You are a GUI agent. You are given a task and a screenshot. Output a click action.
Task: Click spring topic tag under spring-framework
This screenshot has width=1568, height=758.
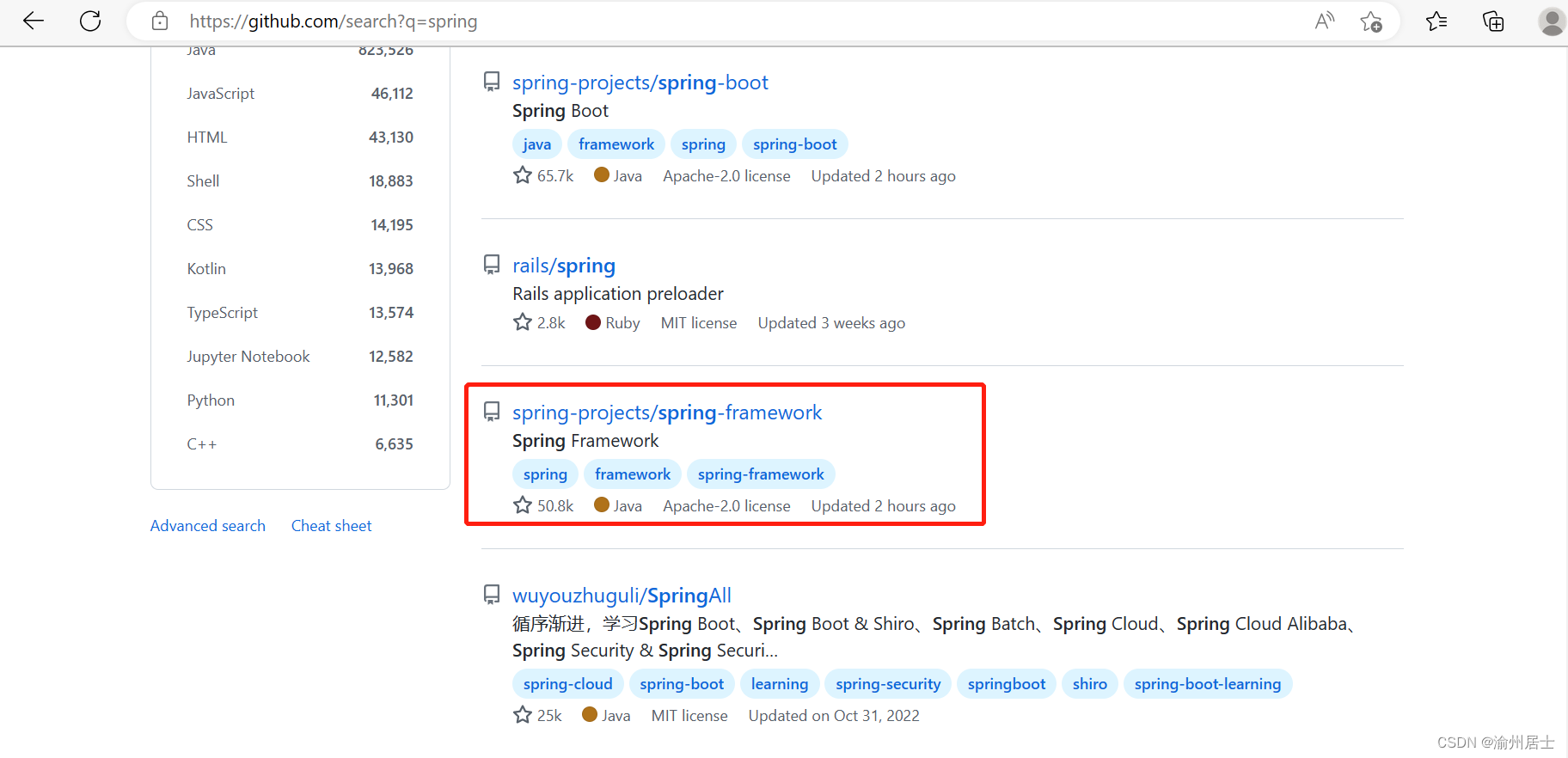click(x=545, y=474)
